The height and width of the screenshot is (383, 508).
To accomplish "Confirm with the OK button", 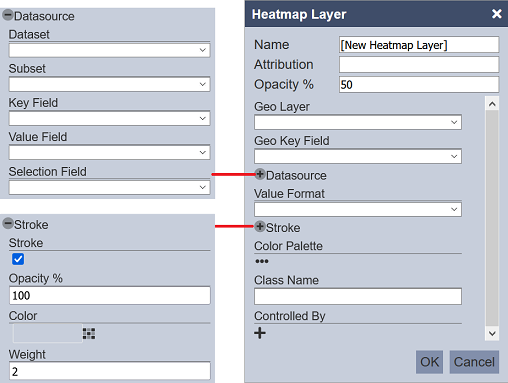I will tap(429, 362).
